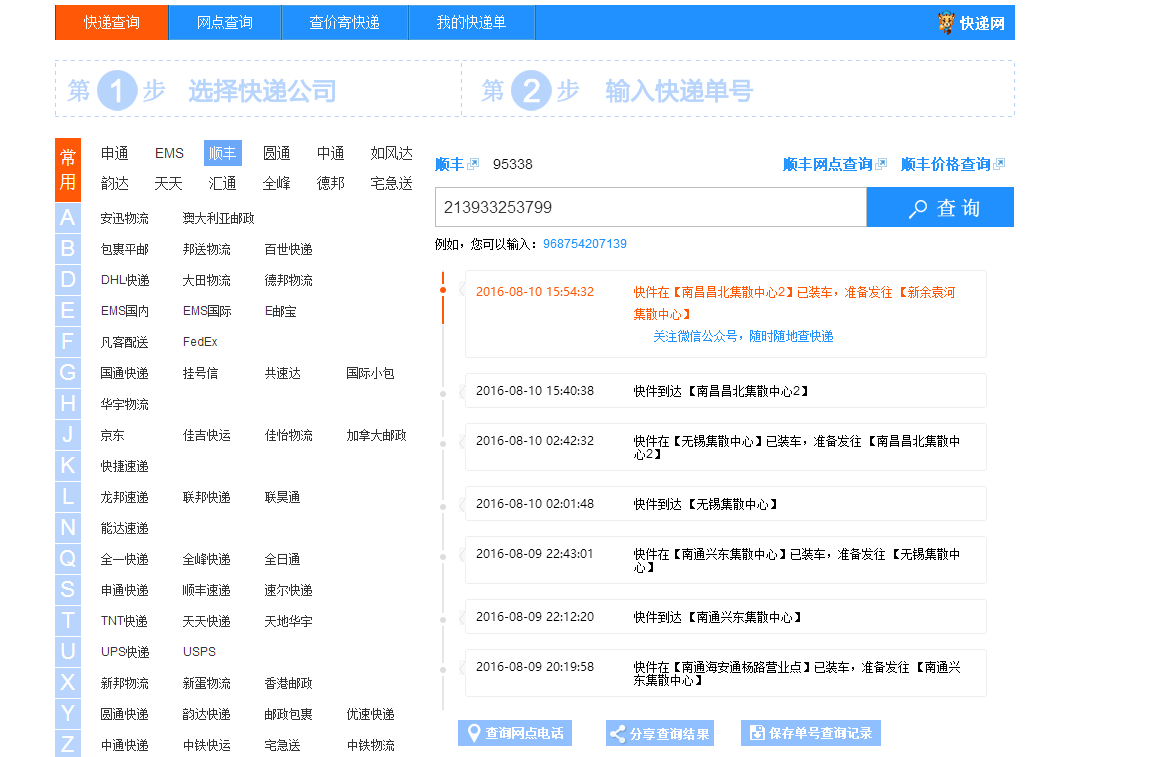Jump to letter A in the courier index
The width and height of the screenshot is (1167, 757).
pyautogui.click(x=68, y=217)
